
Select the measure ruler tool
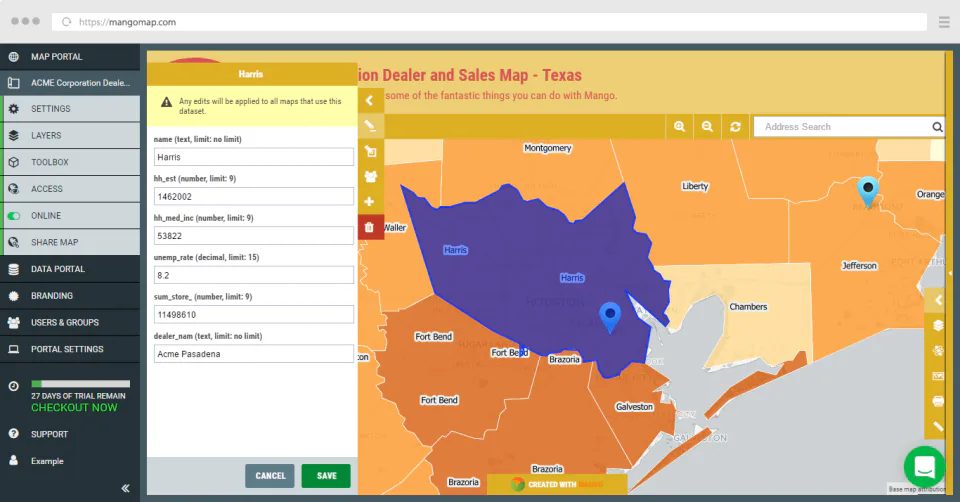tap(938, 426)
